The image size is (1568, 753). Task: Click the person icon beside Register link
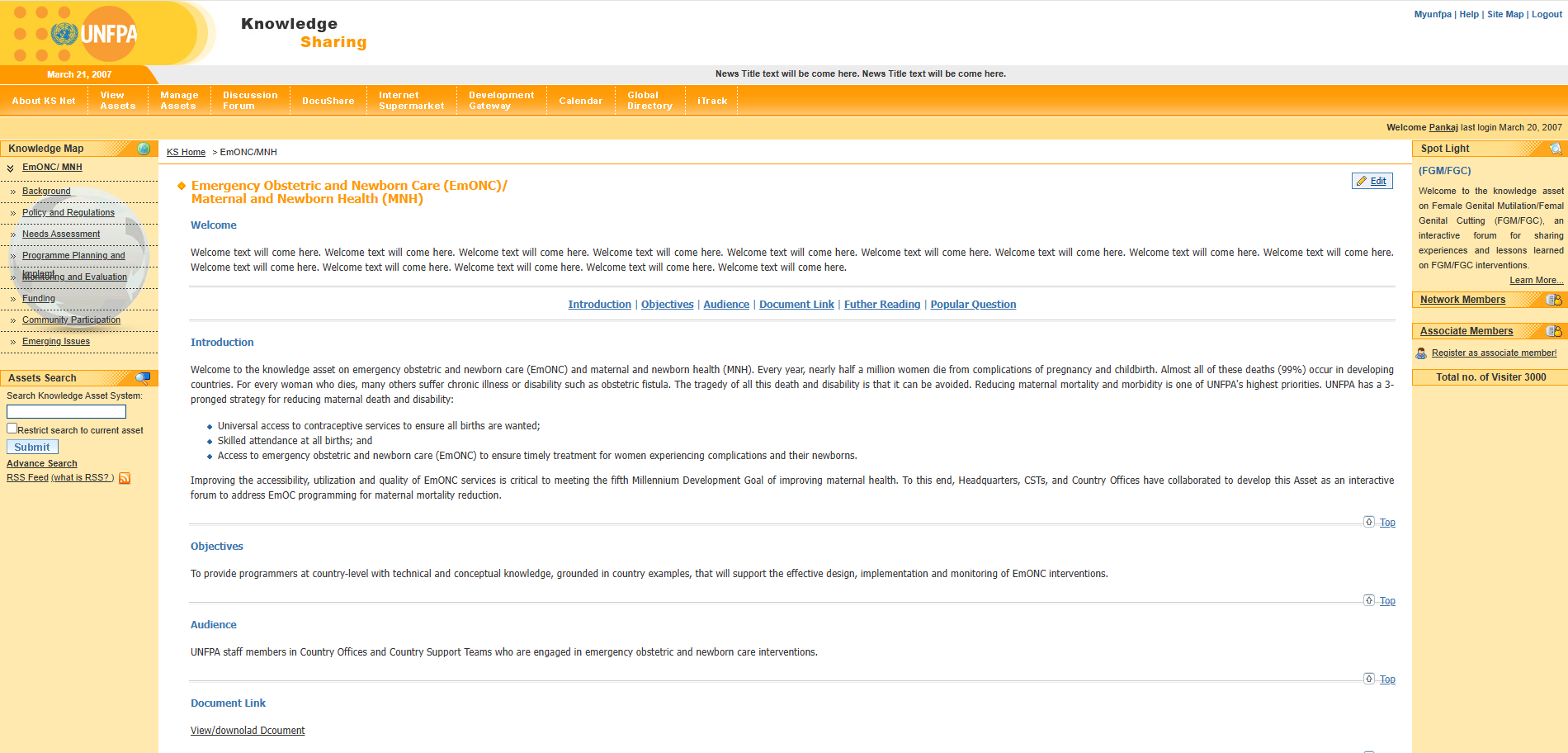pyautogui.click(x=1421, y=353)
